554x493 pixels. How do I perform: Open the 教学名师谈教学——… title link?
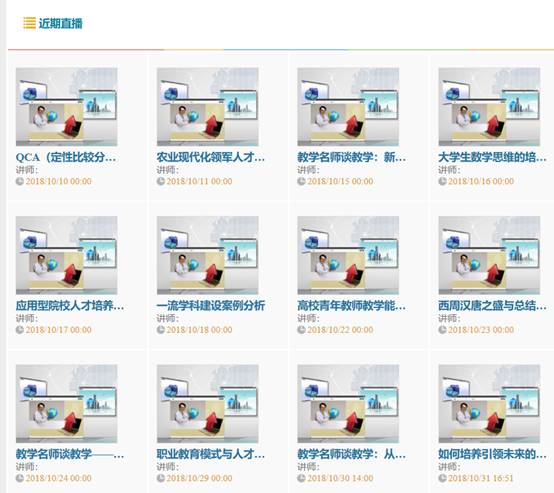click(x=70, y=454)
